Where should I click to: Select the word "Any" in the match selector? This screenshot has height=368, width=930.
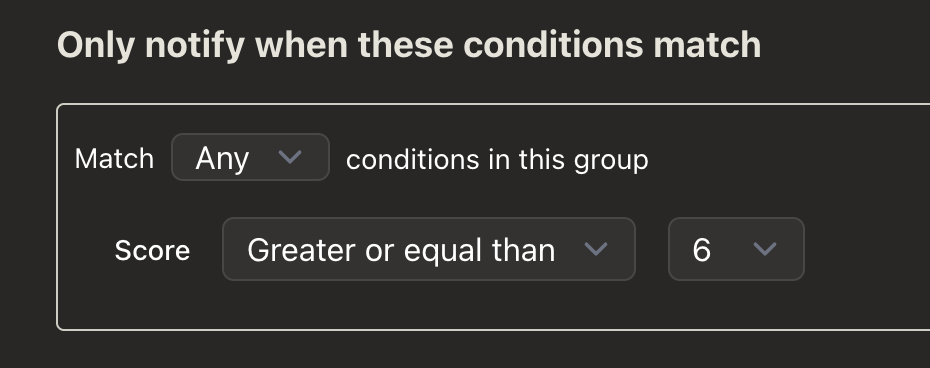click(x=222, y=158)
